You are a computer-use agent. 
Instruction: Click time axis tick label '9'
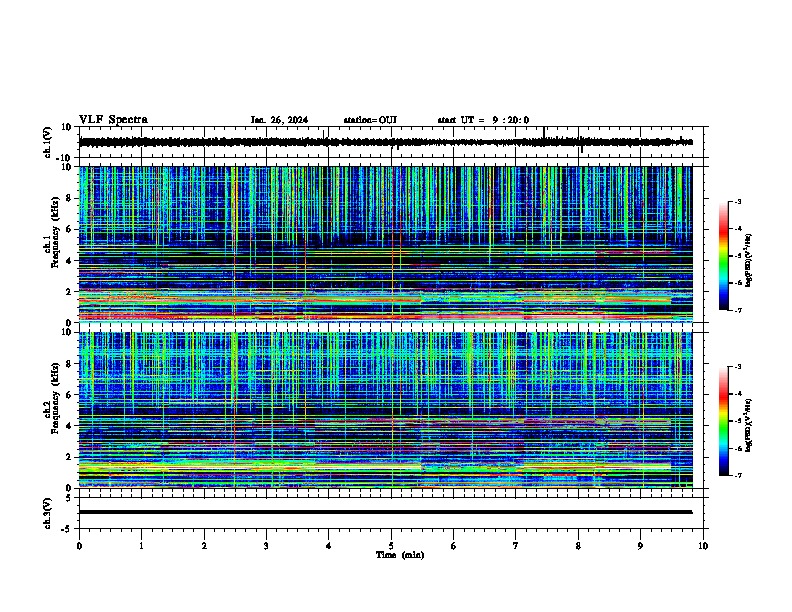pos(640,546)
